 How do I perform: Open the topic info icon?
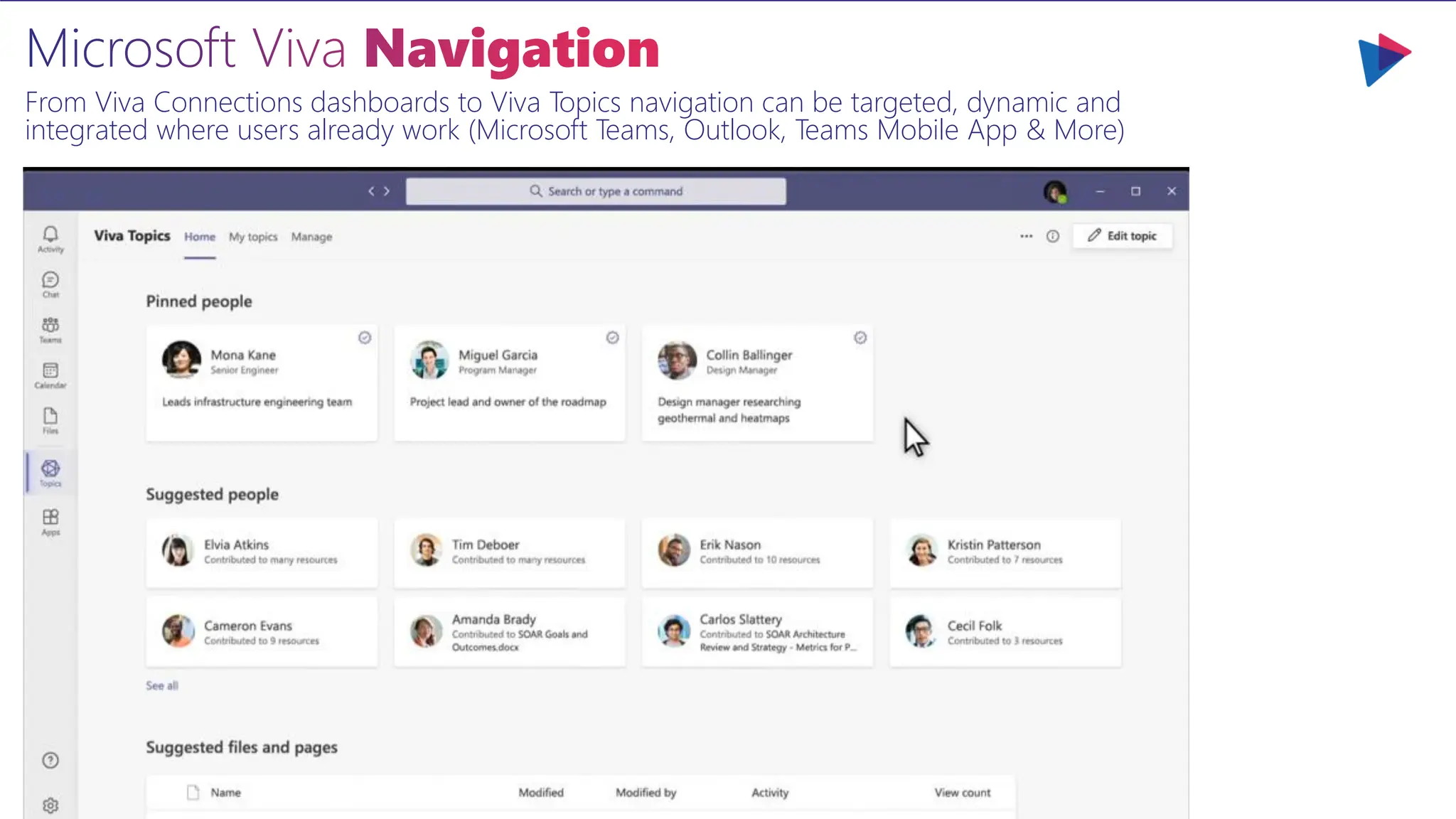pos(1053,236)
